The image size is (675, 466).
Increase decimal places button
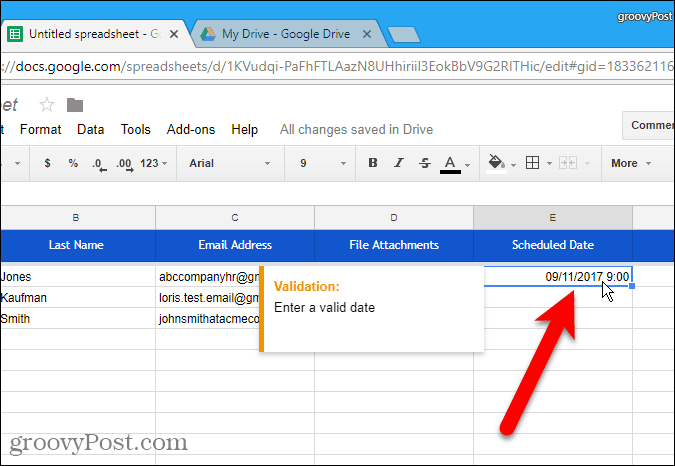(125, 164)
